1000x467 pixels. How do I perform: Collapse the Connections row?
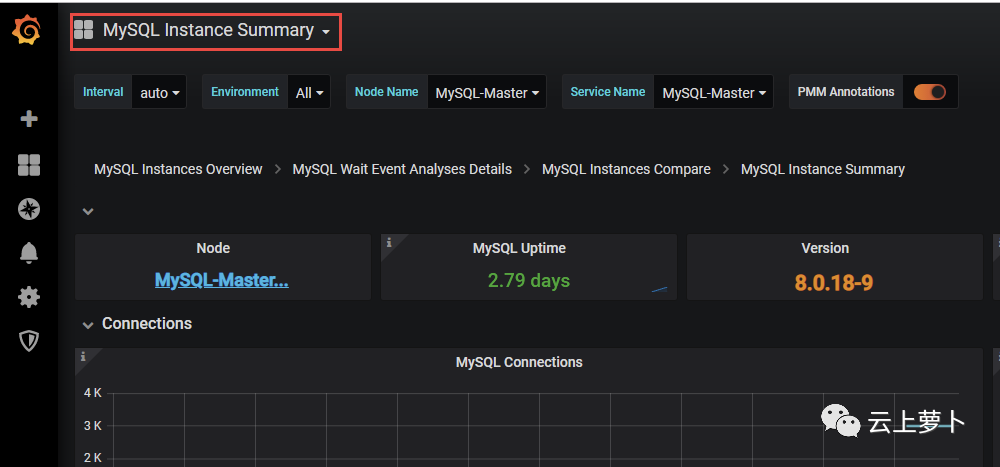coord(88,325)
